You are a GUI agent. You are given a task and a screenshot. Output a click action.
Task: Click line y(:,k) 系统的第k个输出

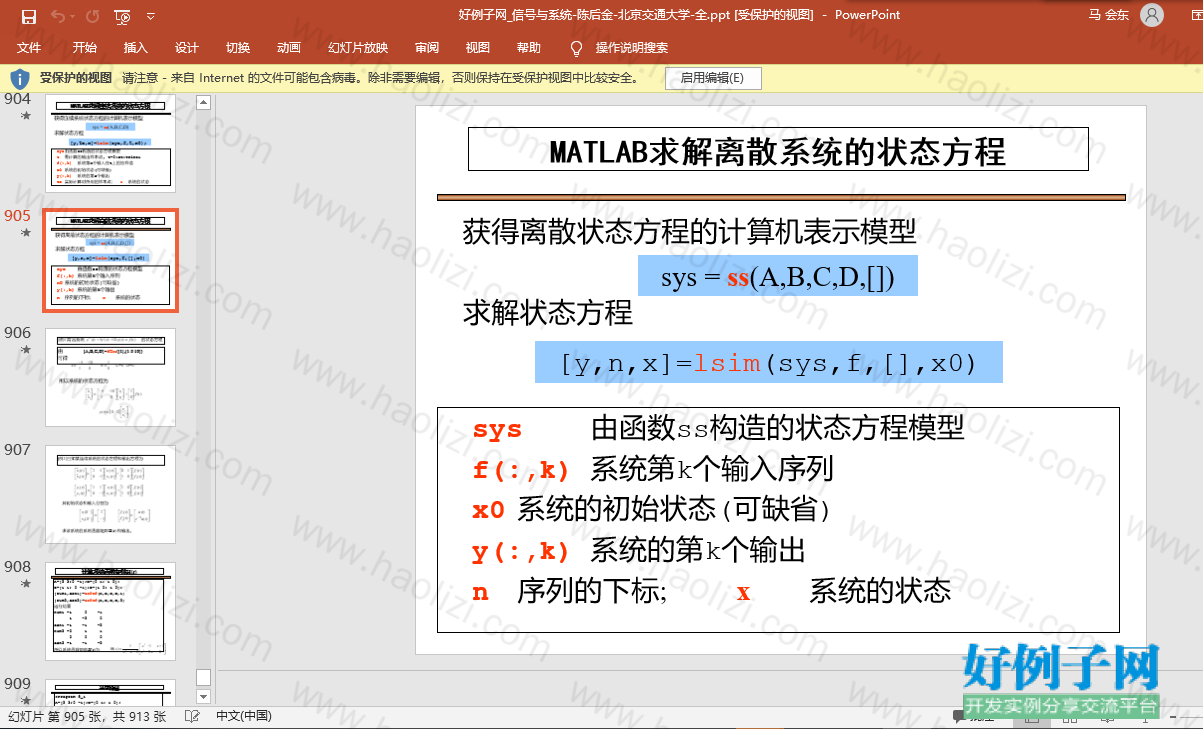pos(638,551)
